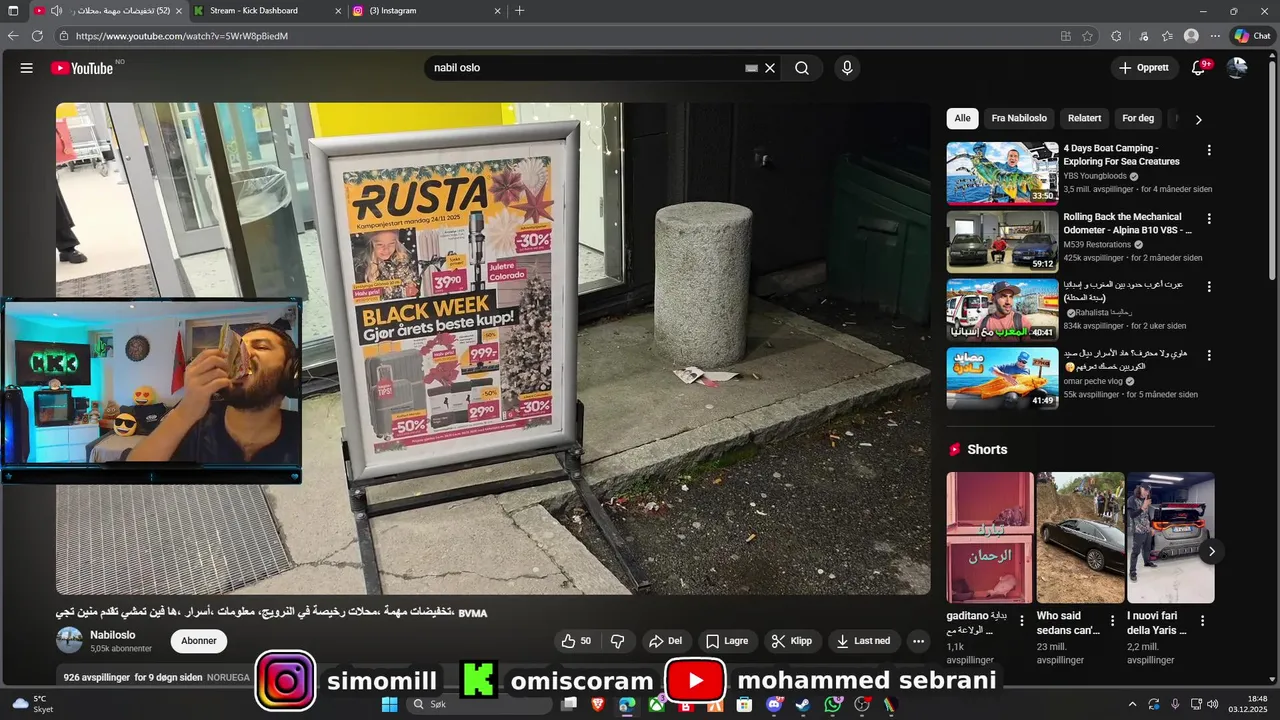Viewport: 1280px width, 720px height.
Task: Open the Alpina B10 odometer video thumbnail
Action: point(1002,241)
